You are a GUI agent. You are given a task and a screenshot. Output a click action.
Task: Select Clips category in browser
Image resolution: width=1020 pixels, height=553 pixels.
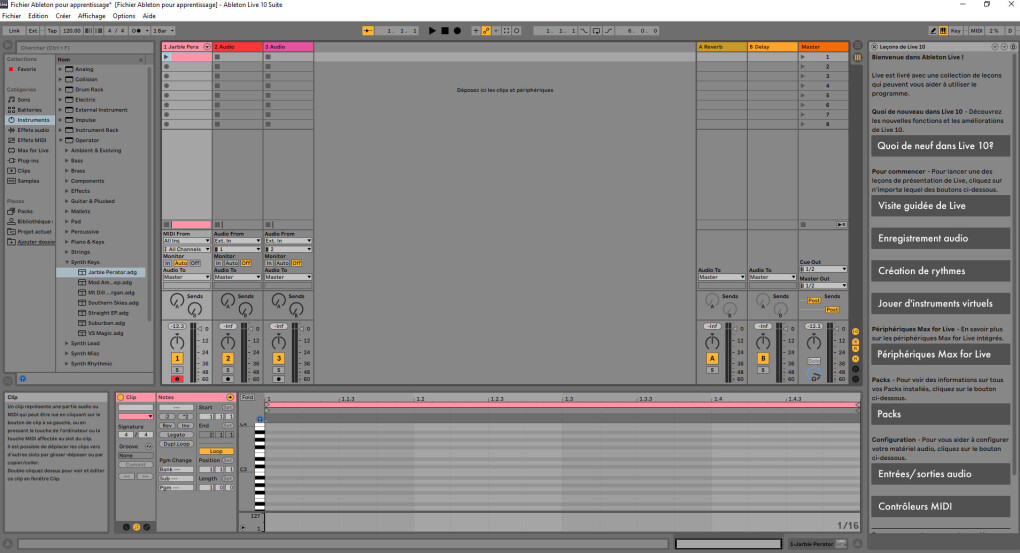coord(24,170)
